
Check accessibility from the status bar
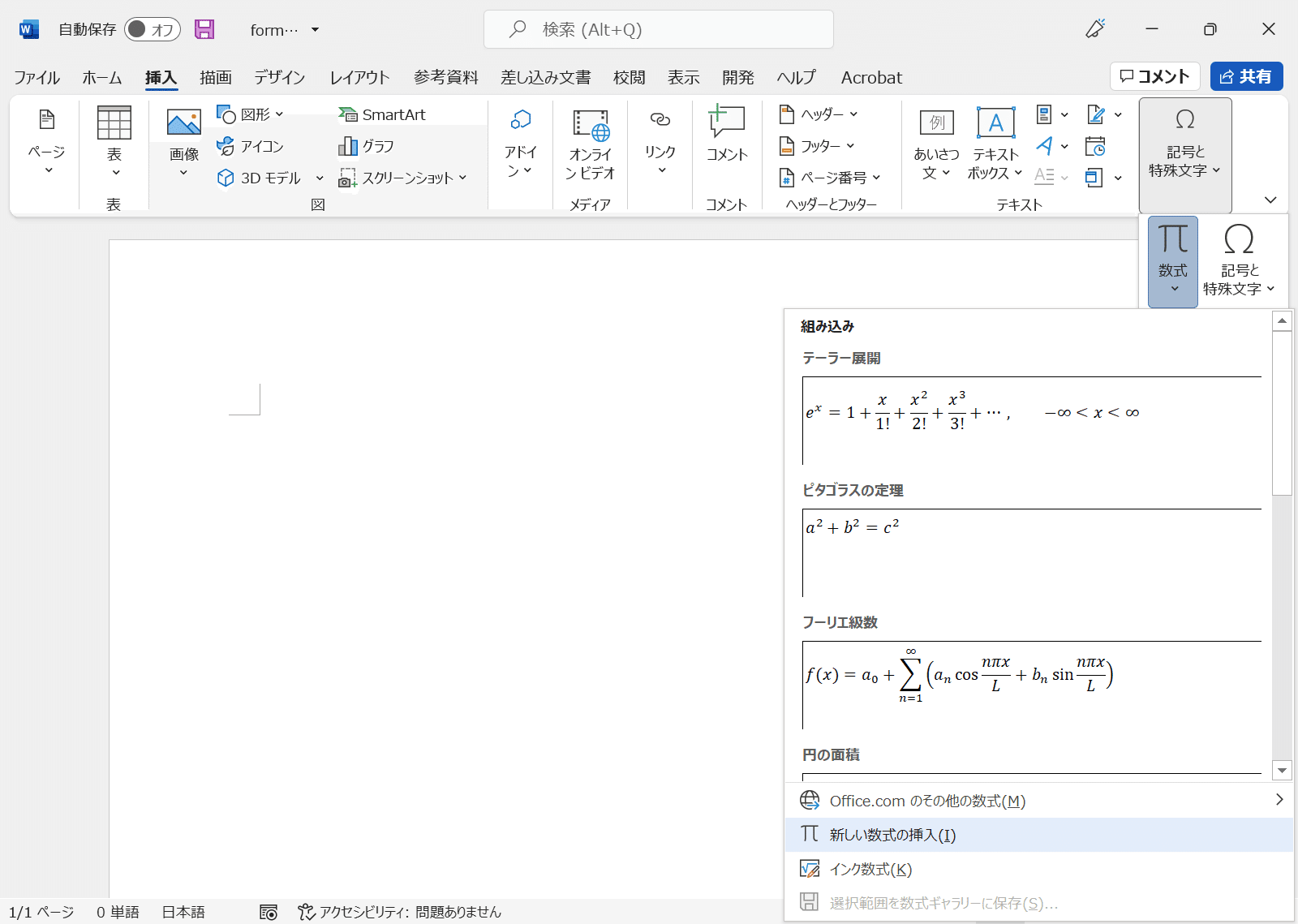click(x=398, y=911)
